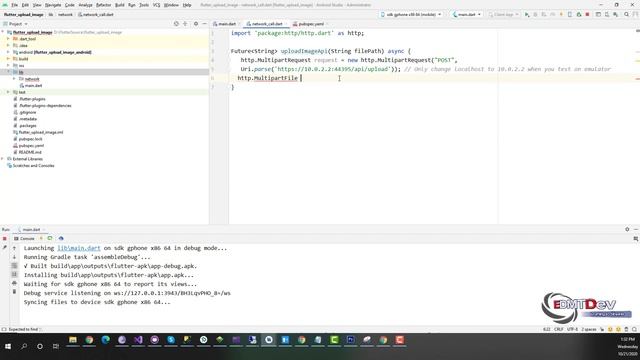Collapse the flutter_upload_image project root
Viewport: 640px width, 360px height.
(x=3, y=32)
